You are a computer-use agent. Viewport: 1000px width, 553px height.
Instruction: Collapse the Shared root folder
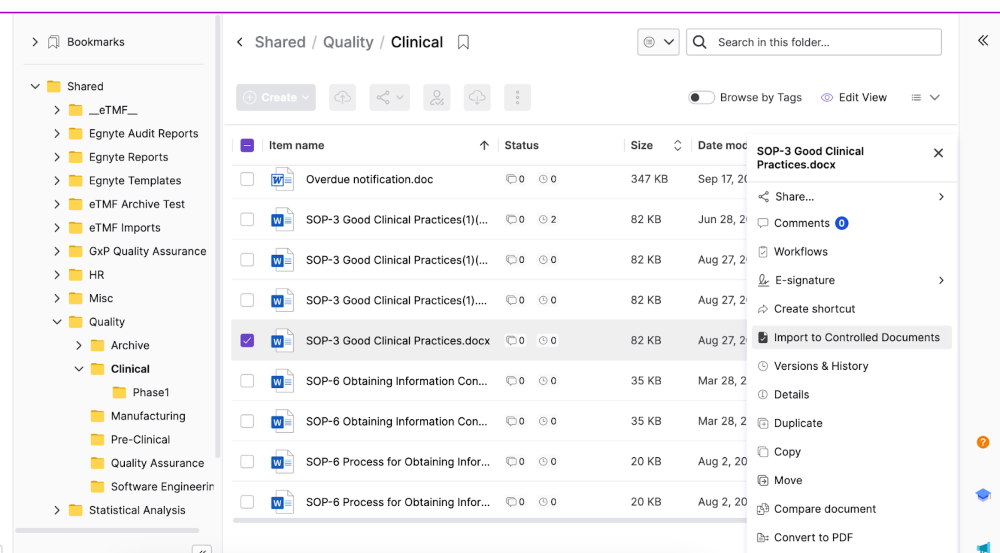(x=35, y=86)
